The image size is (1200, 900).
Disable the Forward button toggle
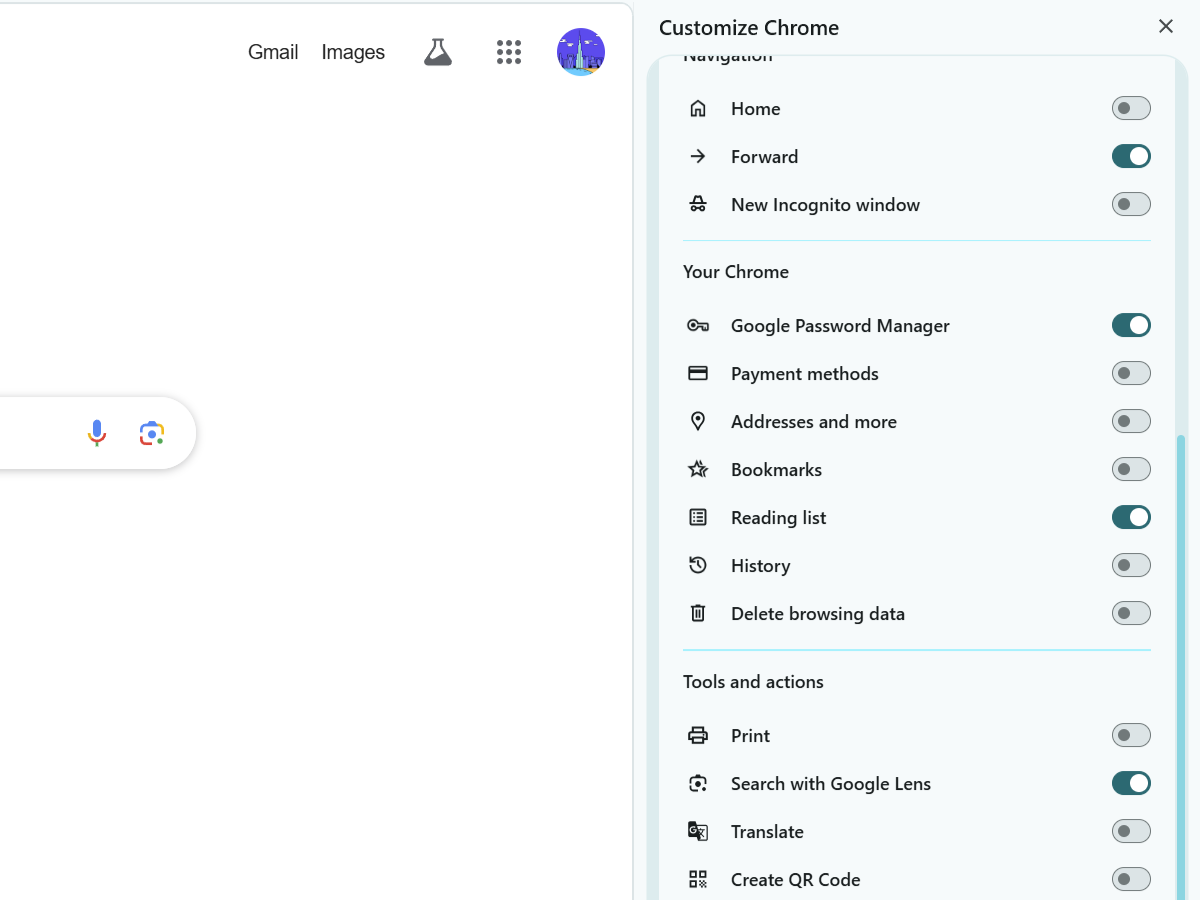[x=1131, y=157]
